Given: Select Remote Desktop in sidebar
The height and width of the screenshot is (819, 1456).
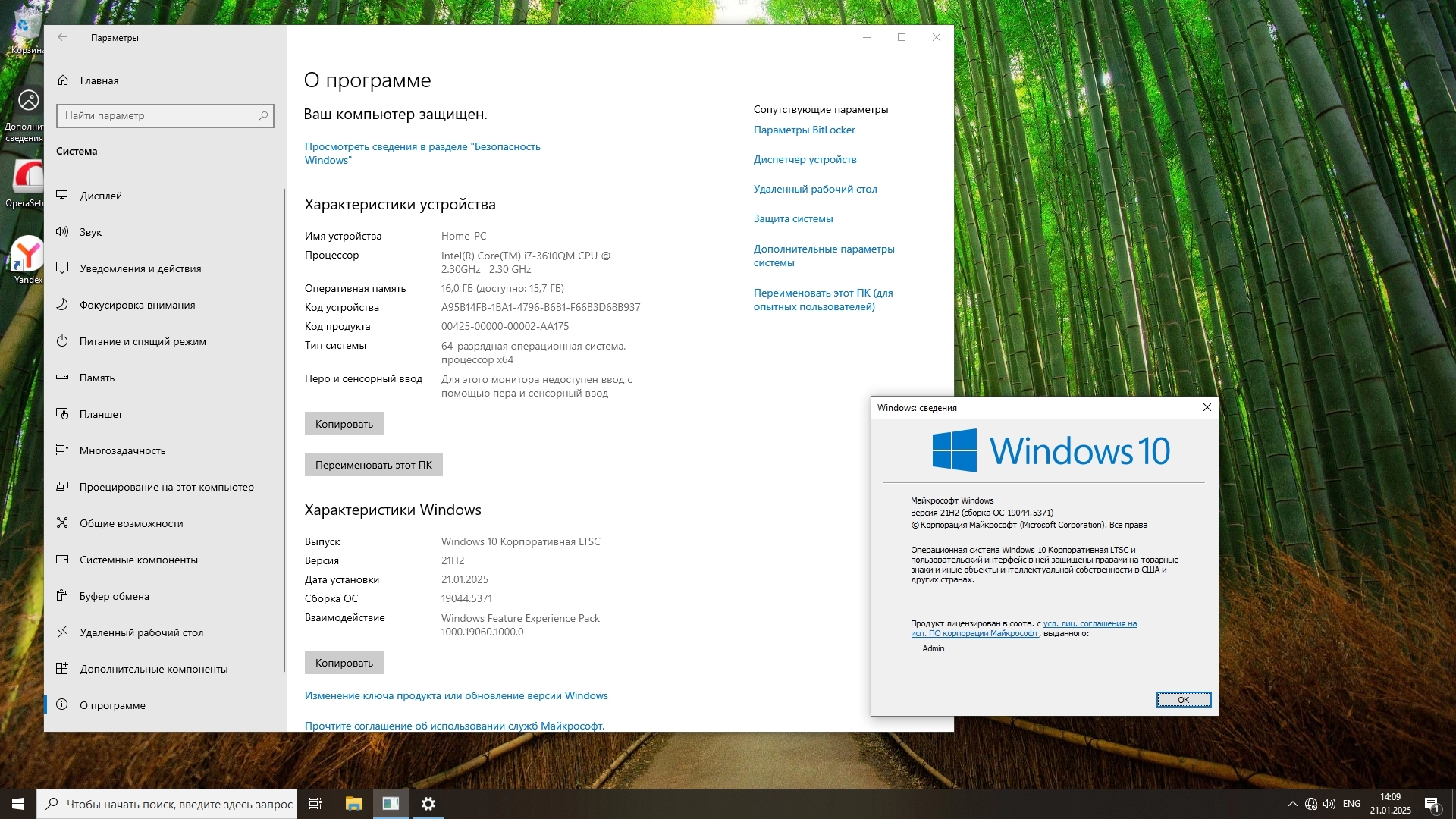Looking at the screenshot, I should (x=141, y=632).
